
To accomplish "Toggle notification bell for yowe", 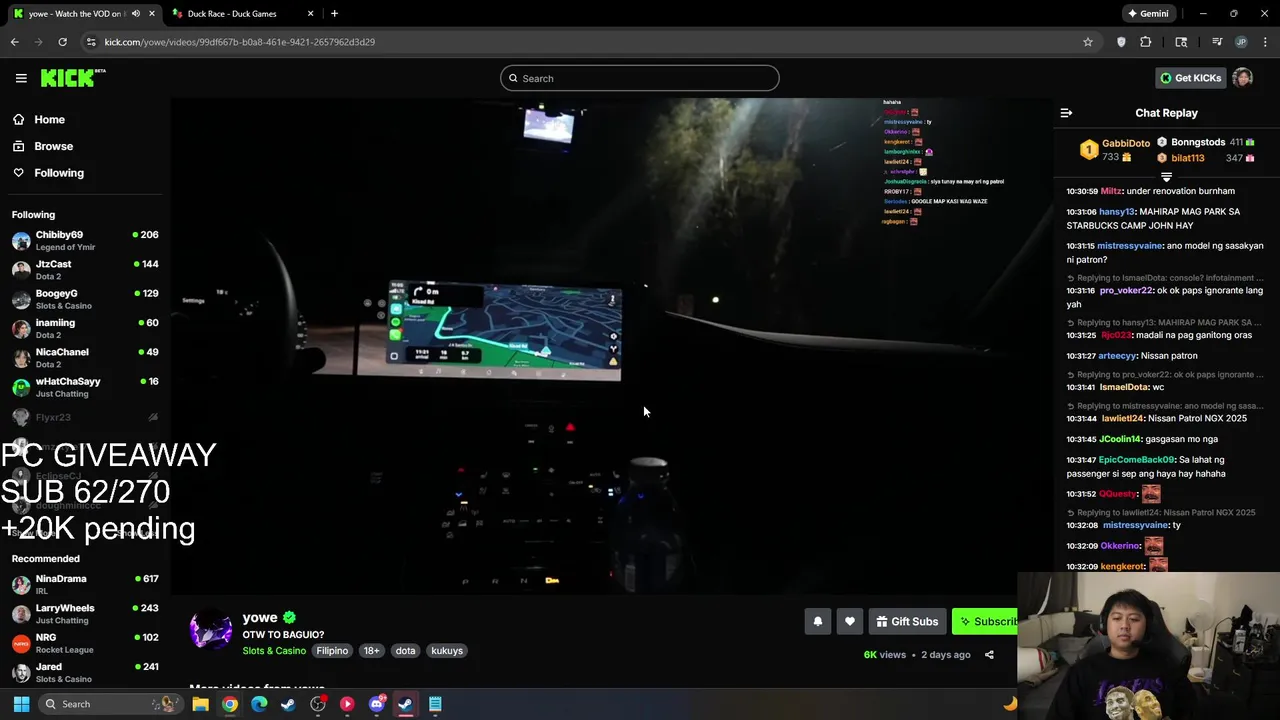I will click(x=818, y=621).
